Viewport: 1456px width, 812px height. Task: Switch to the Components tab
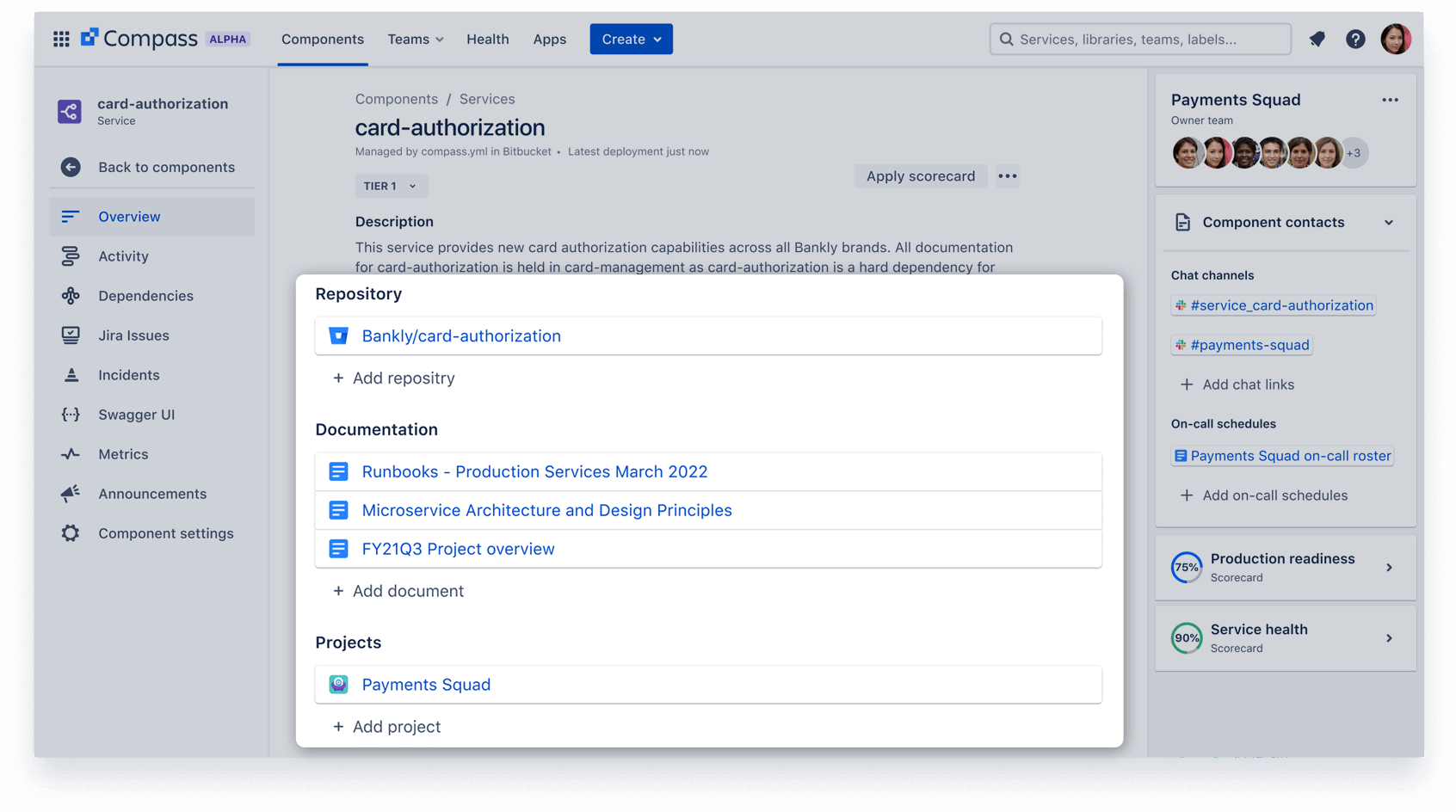pos(323,40)
